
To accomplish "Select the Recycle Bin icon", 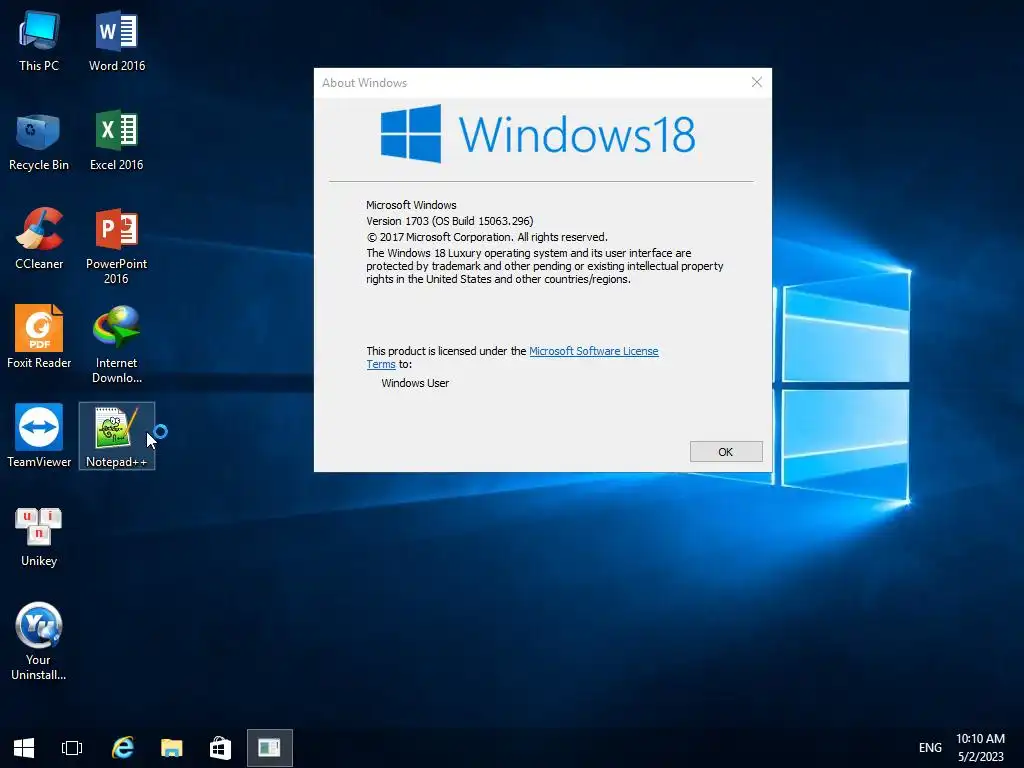I will [x=39, y=140].
